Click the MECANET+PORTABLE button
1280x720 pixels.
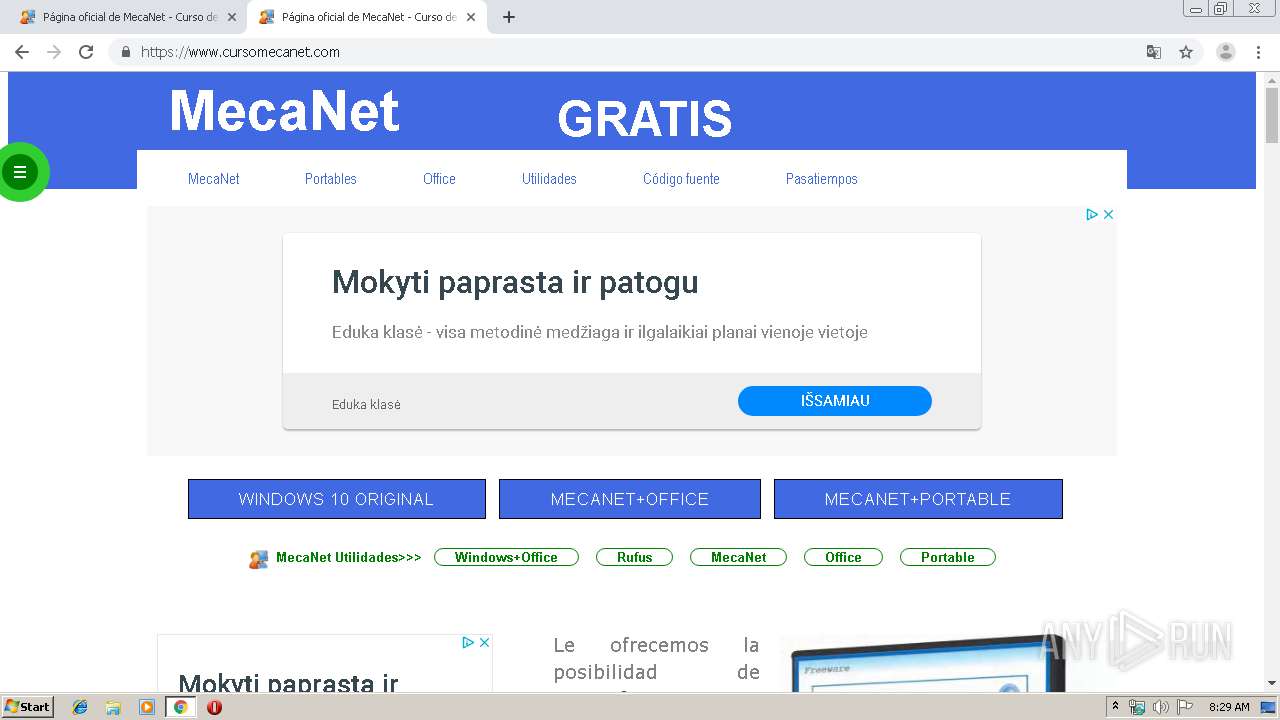[918, 499]
